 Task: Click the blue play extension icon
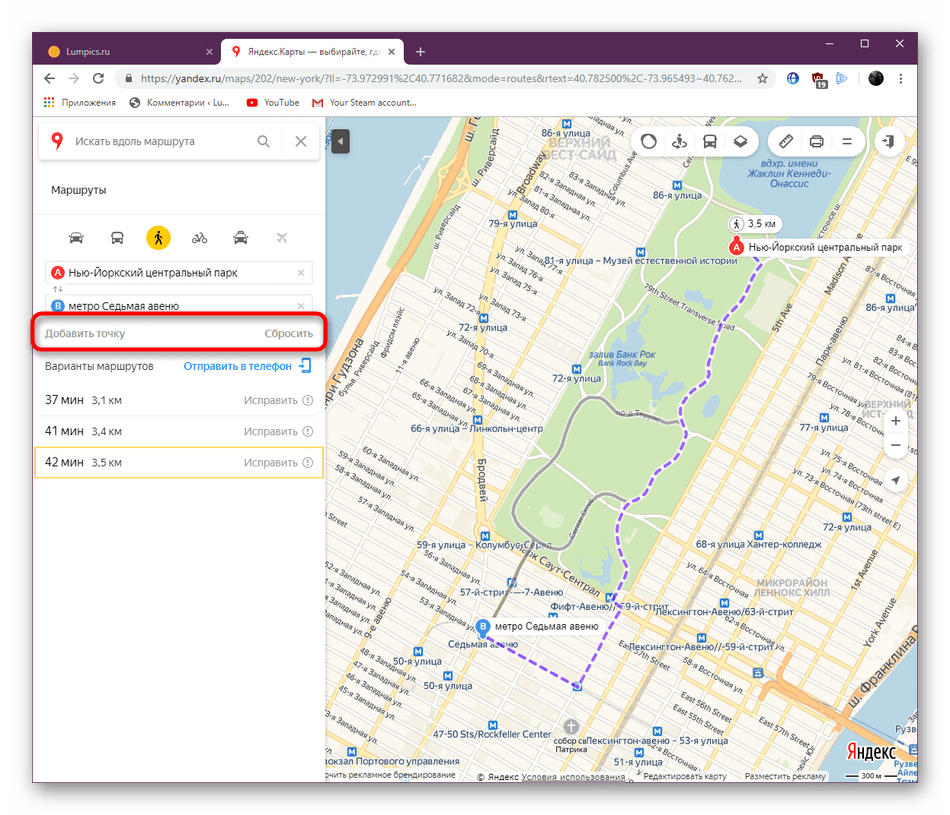pos(842,78)
